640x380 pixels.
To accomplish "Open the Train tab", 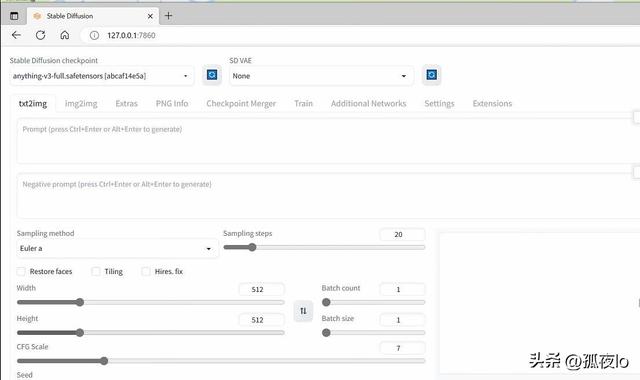I will [x=303, y=104].
